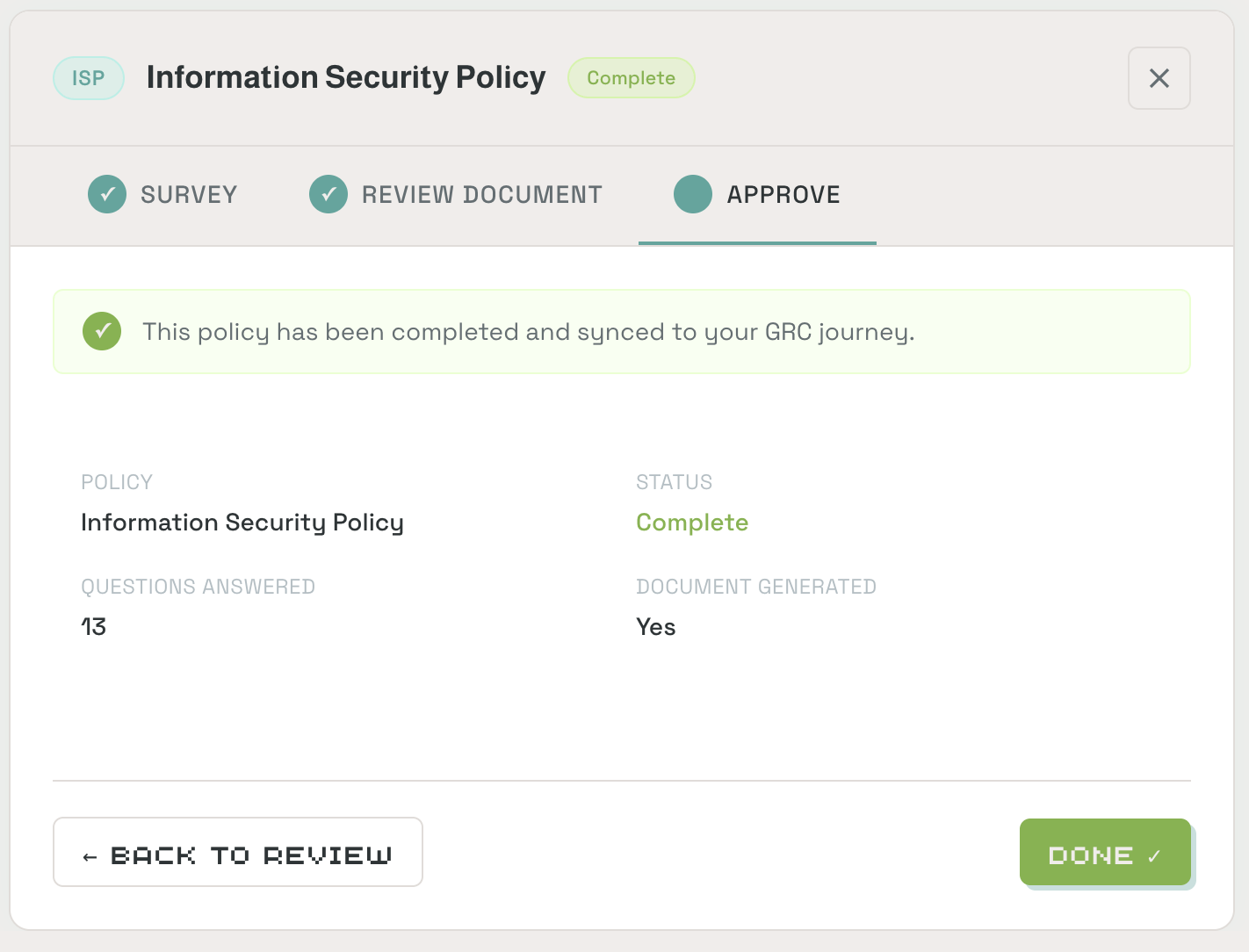The width and height of the screenshot is (1249, 952).
Task: Switch to the Review Document step
Action: (456, 195)
